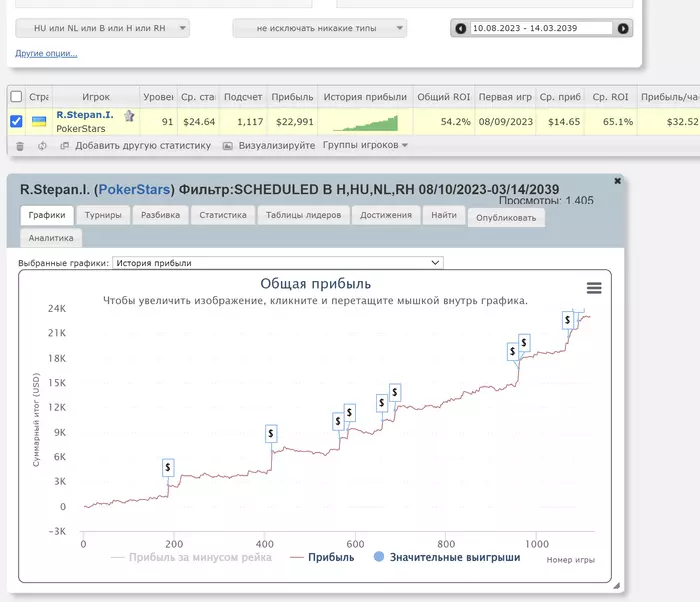This screenshot has width=700, height=602.
Task: Click next date range arrow
Action: coord(623,29)
